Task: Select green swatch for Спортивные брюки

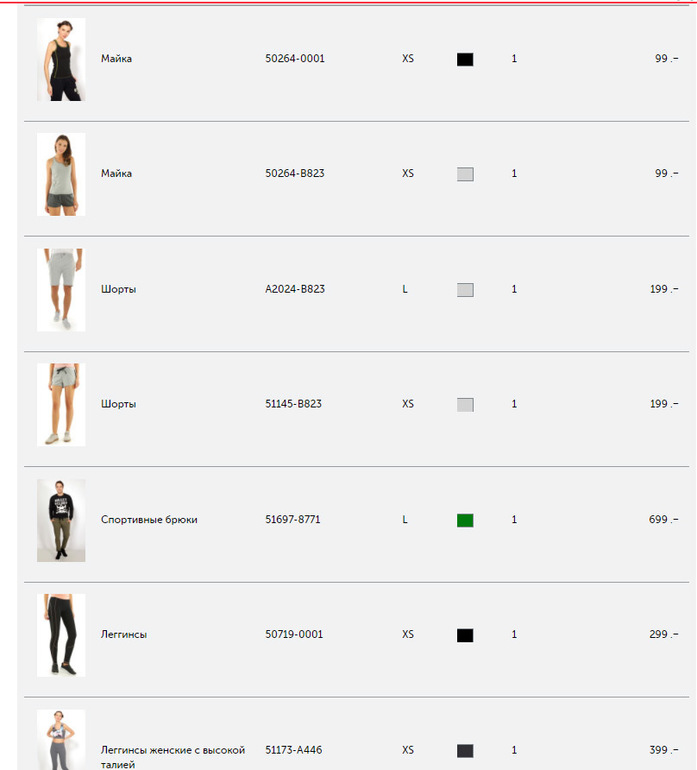Action: tap(465, 520)
